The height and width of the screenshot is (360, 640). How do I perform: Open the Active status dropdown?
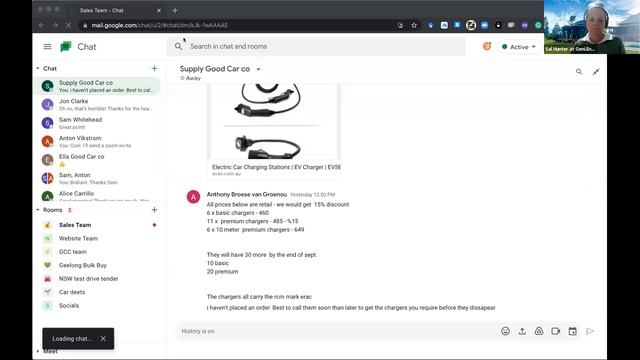[x=519, y=47]
